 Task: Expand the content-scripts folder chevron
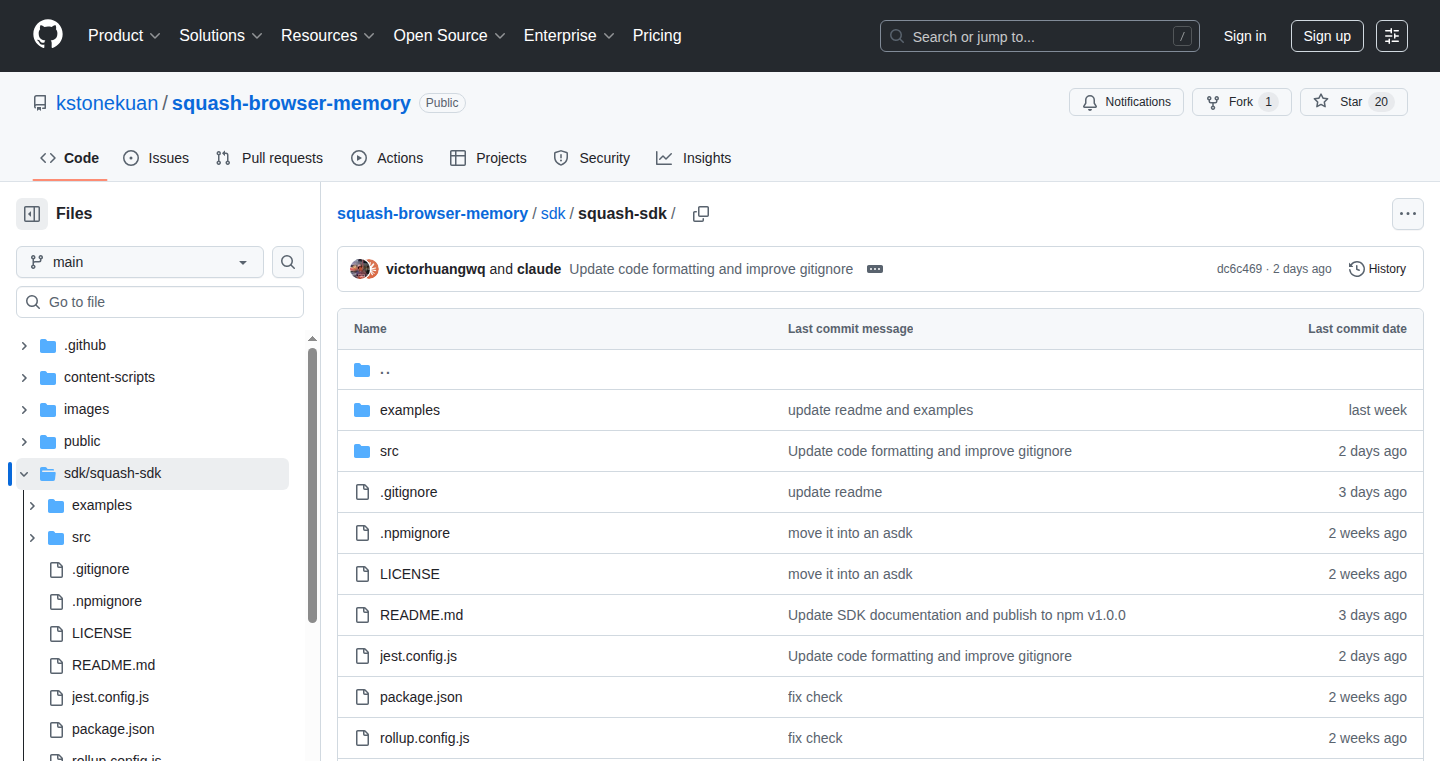tap(24, 378)
